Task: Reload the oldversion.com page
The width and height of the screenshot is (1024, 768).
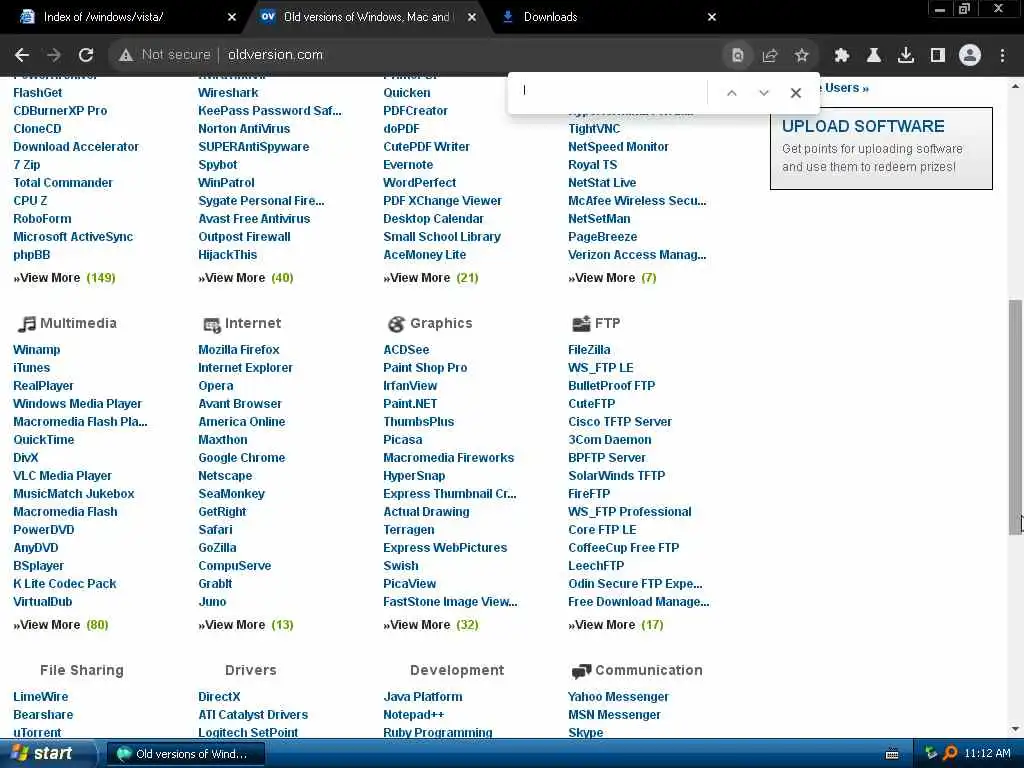Action: coord(86,55)
